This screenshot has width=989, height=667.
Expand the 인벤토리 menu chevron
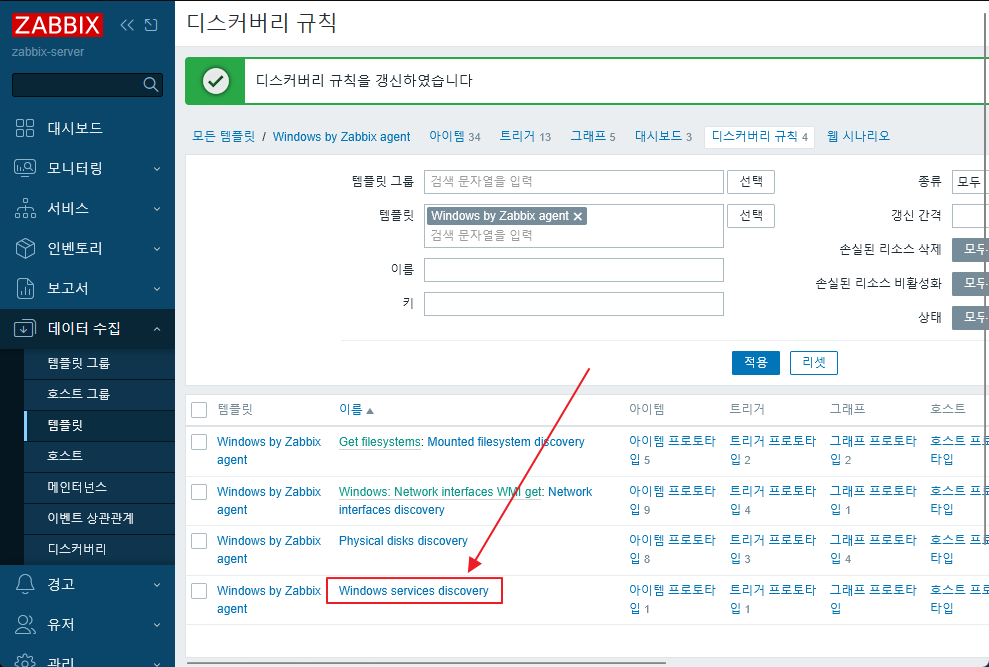point(157,249)
